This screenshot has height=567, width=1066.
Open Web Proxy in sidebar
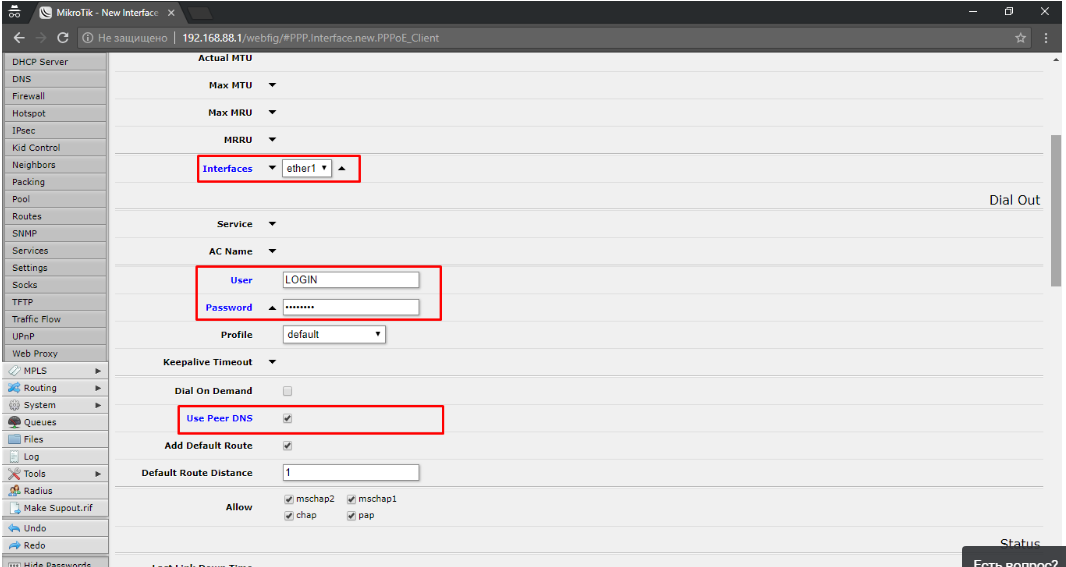tap(54, 354)
